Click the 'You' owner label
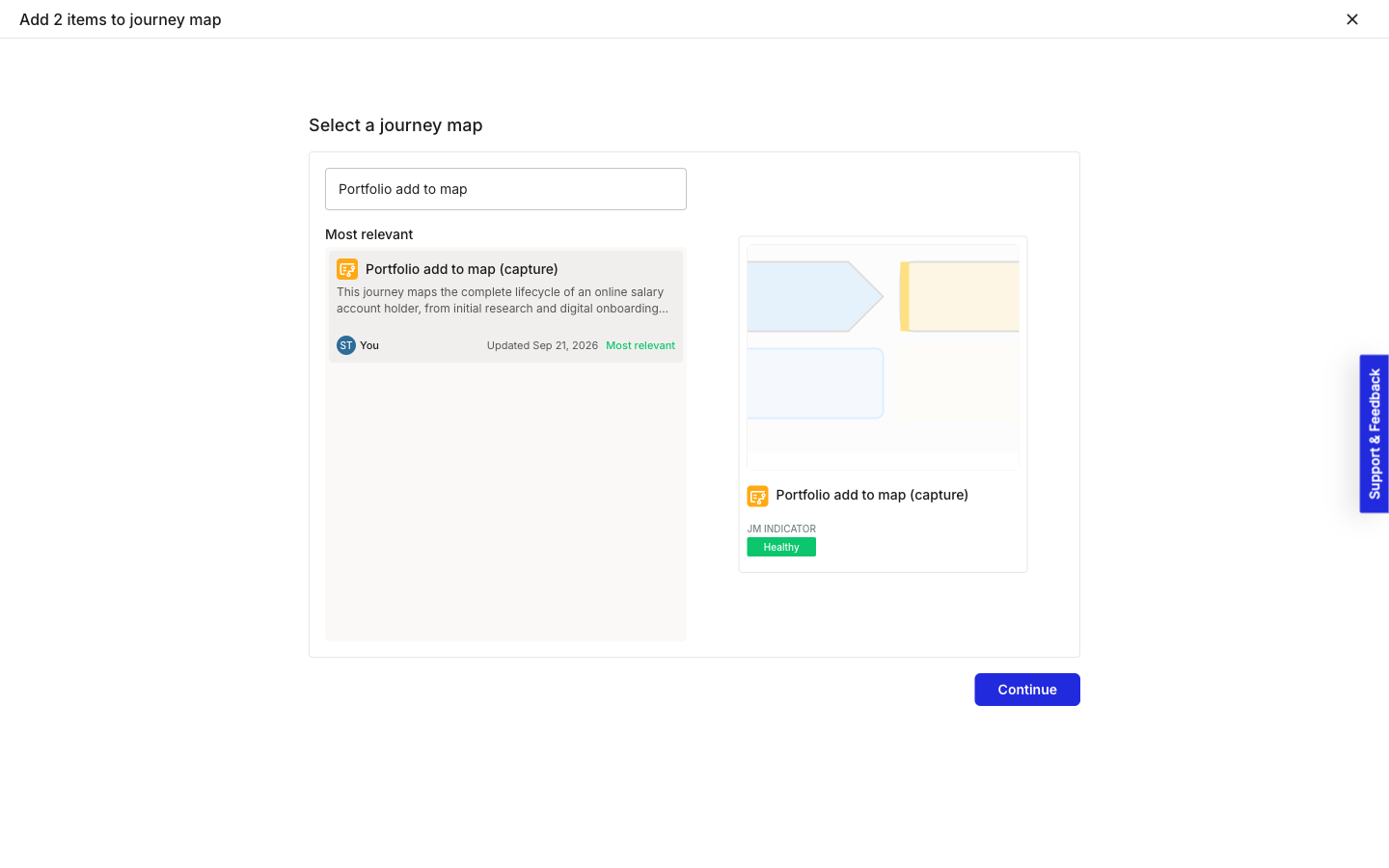 click(x=369, y=345)
